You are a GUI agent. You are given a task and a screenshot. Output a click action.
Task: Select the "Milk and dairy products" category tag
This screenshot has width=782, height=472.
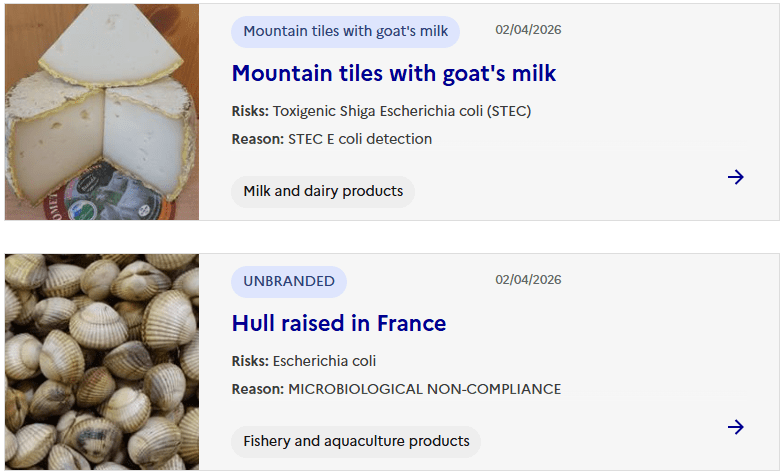click(323, 191)
